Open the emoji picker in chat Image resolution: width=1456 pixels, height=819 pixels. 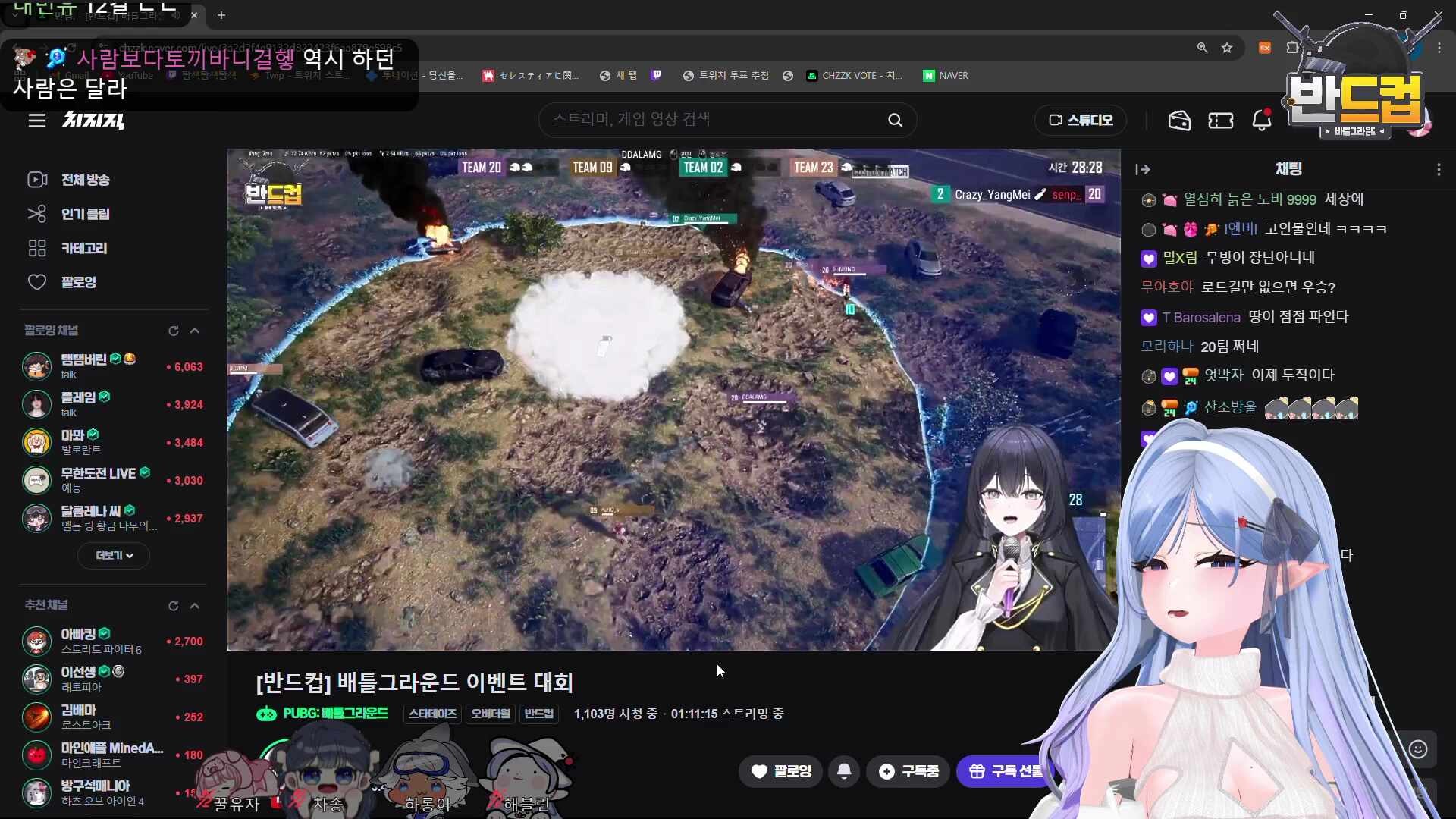click(1418, 749)
